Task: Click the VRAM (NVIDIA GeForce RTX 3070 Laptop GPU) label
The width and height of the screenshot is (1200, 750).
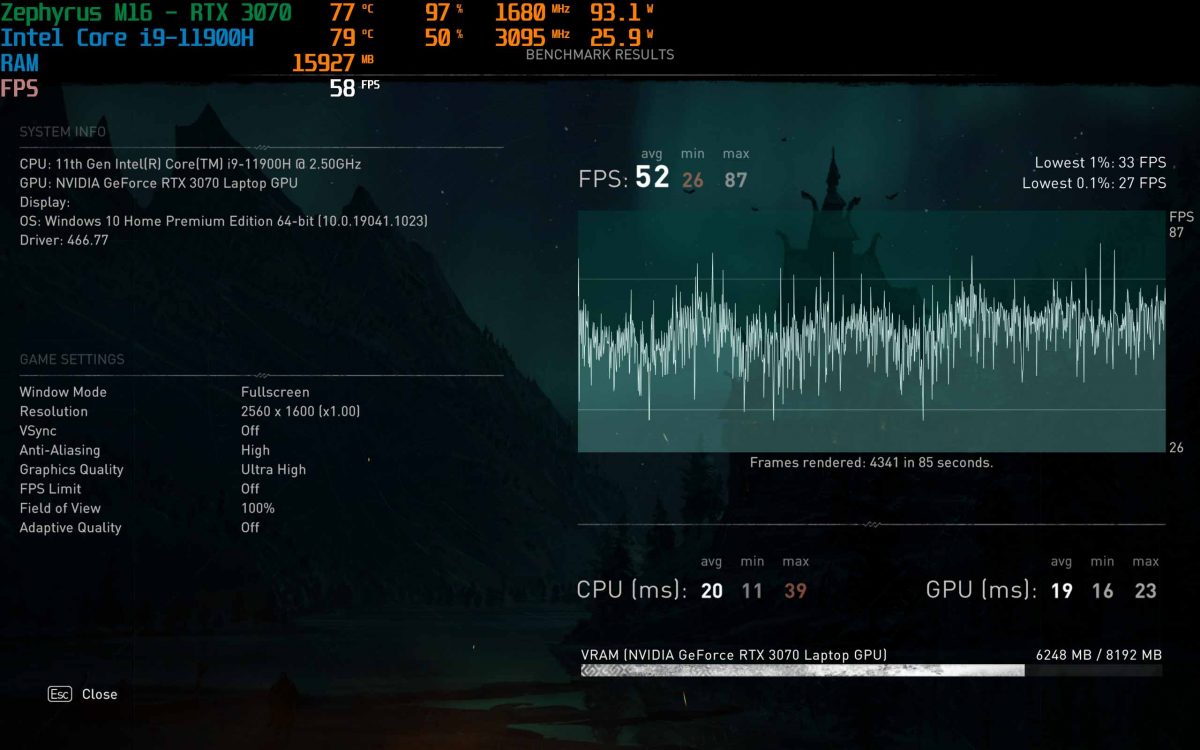Action: coord(733,655)
